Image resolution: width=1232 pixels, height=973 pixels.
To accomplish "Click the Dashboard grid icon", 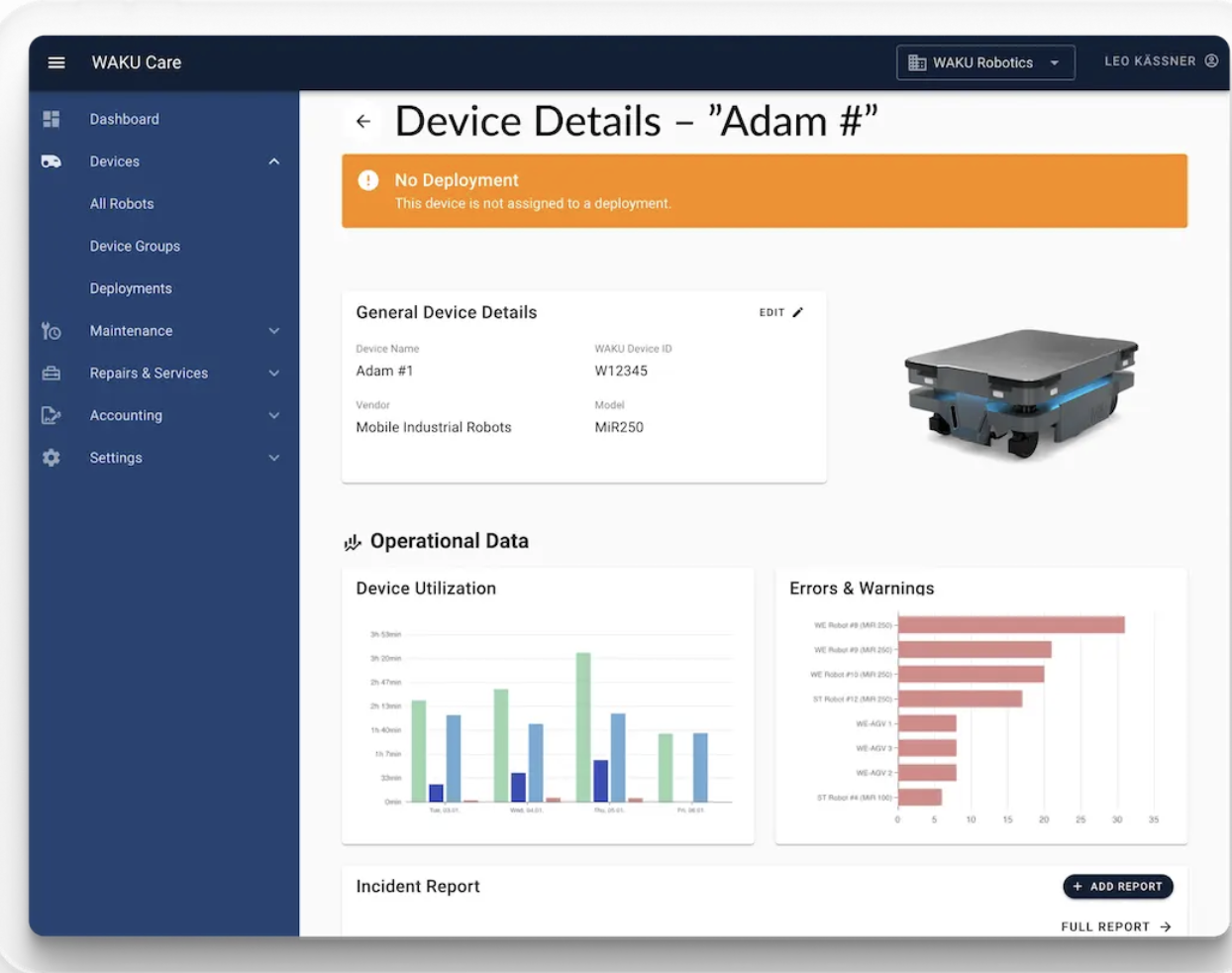I will point(51,119).
